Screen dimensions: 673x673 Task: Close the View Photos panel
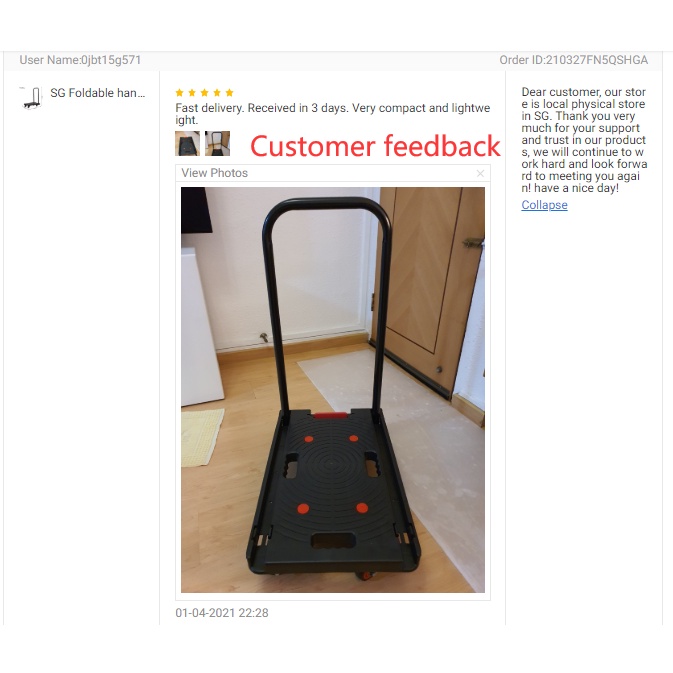tap(480, 173)
